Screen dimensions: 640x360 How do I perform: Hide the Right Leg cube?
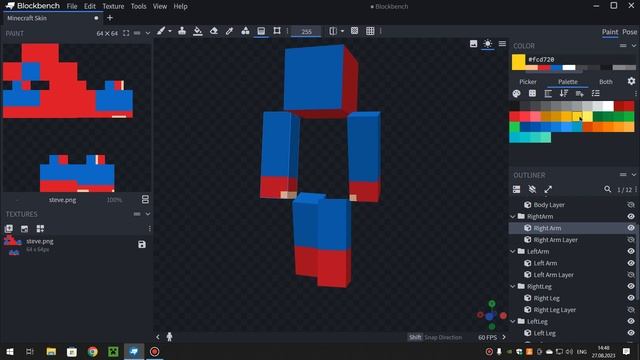(631, 298)
